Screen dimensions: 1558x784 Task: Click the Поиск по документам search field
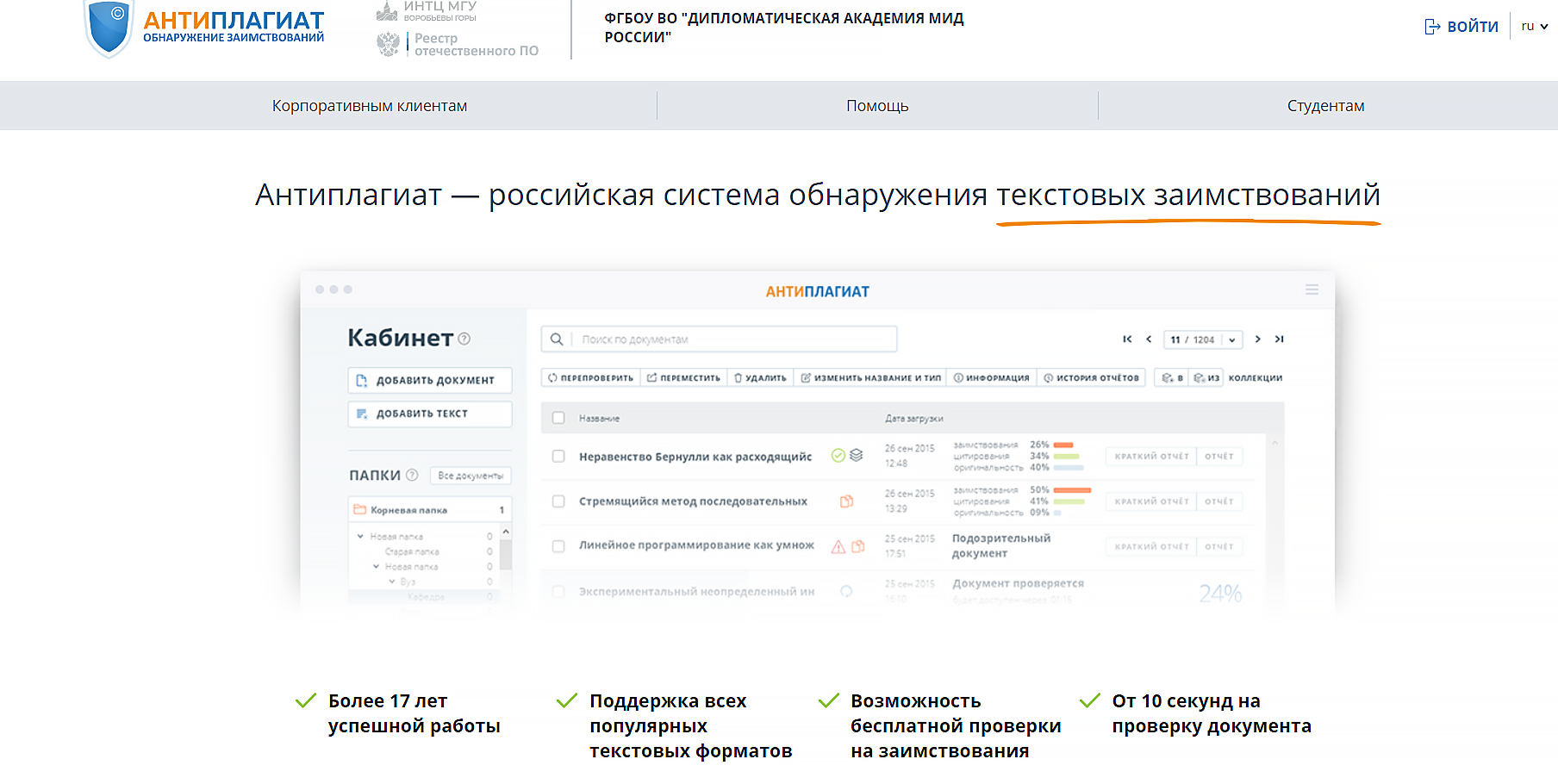[720, 339]
